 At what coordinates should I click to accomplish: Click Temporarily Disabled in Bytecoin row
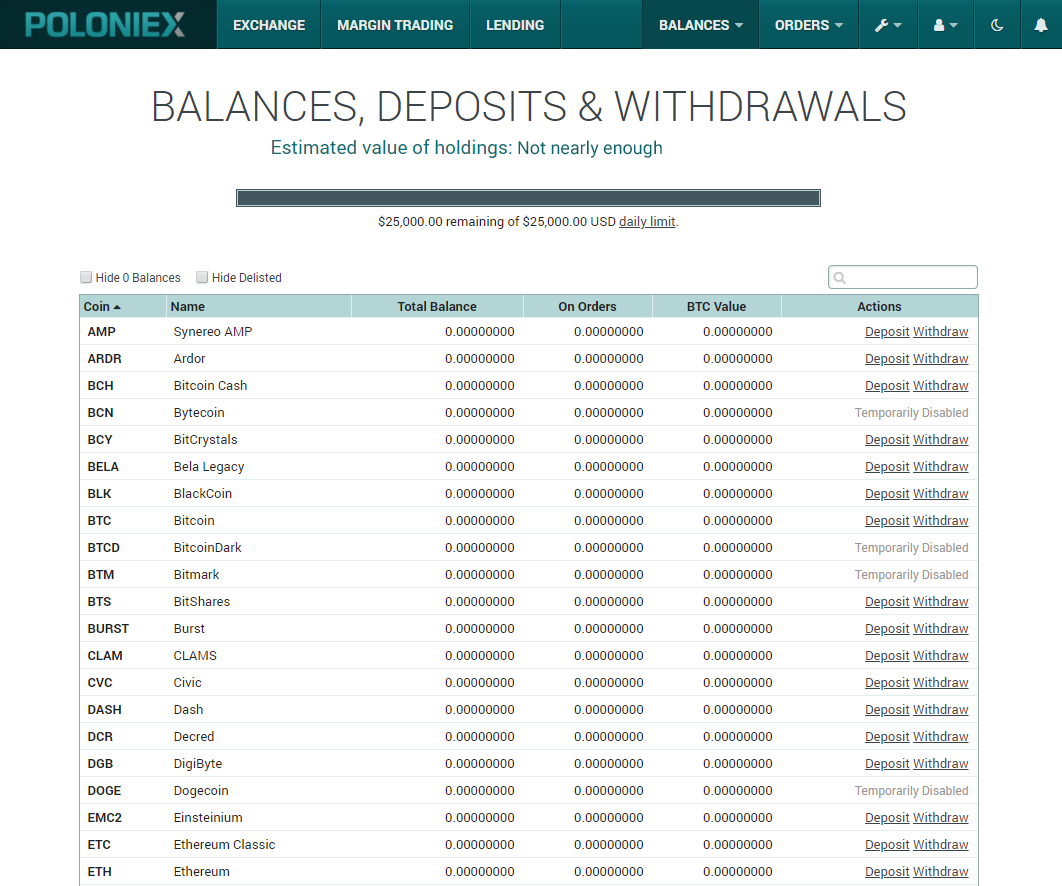(x=912, y=413)
